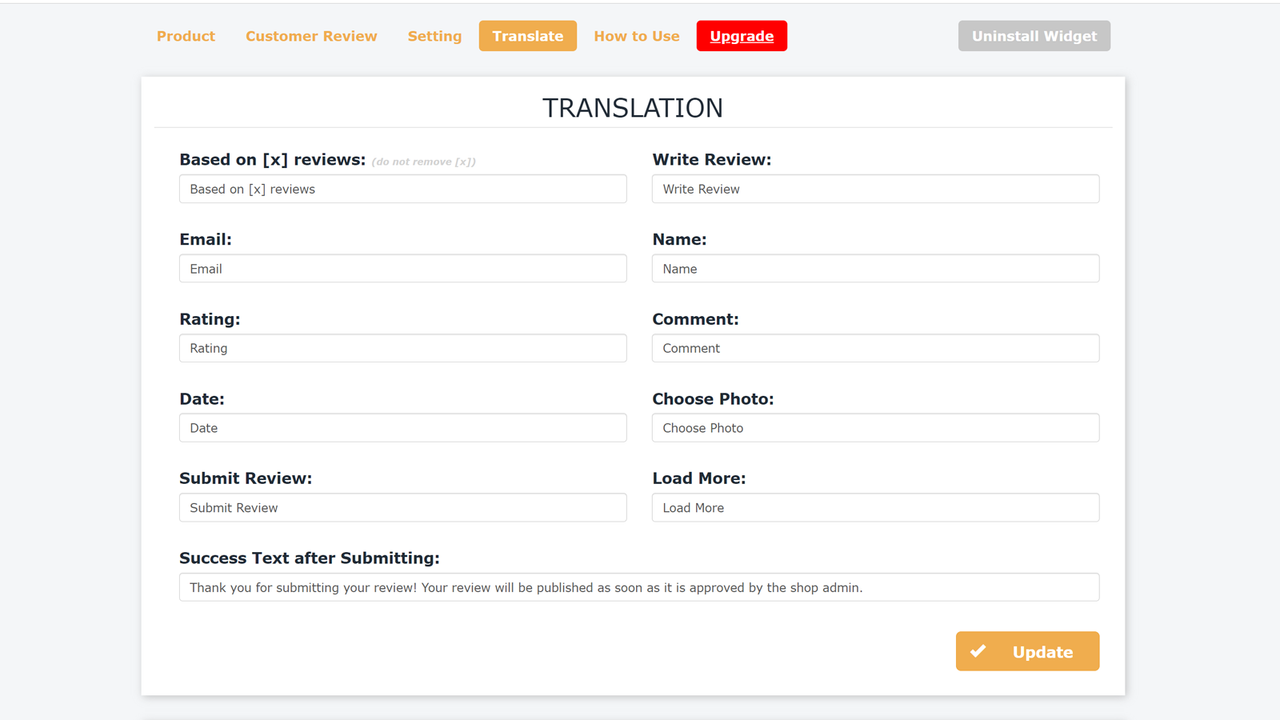
Task: Select the Success Text after Submitting field
Action: pyautogui.click(x=639, y=587)
